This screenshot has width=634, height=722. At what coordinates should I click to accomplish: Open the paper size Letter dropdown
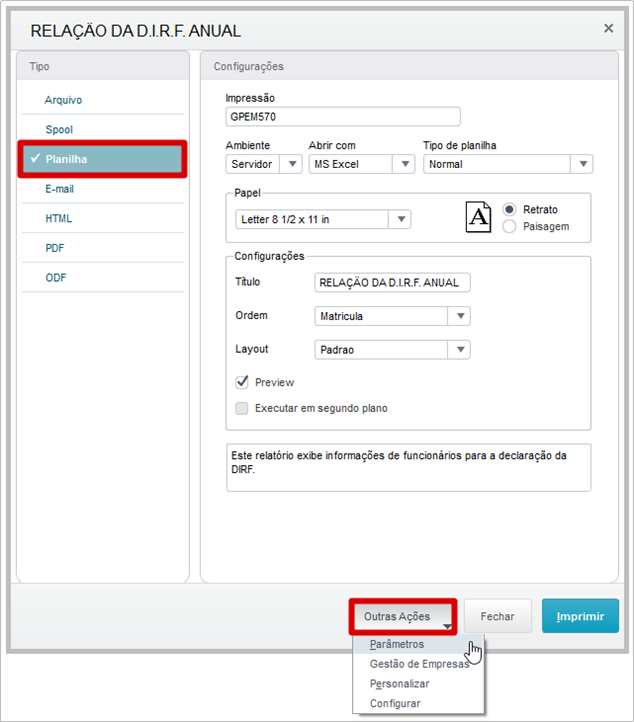point(323,219)
